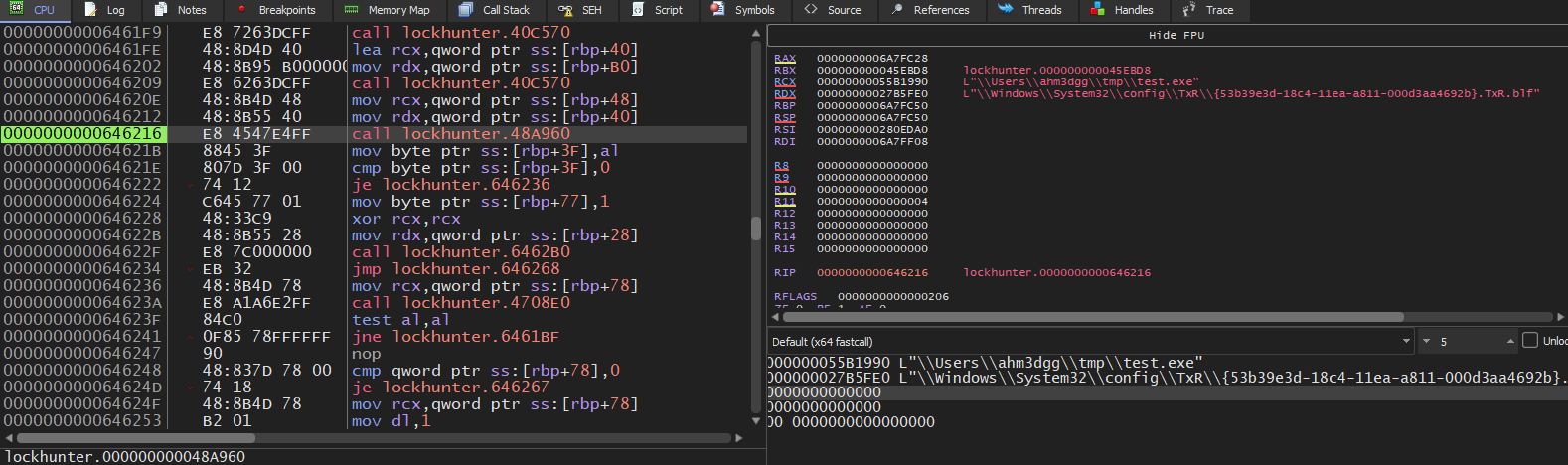Decrease the argument count stepper value
This screenshot has width=1568, height=465.
tap(1427, 341)
